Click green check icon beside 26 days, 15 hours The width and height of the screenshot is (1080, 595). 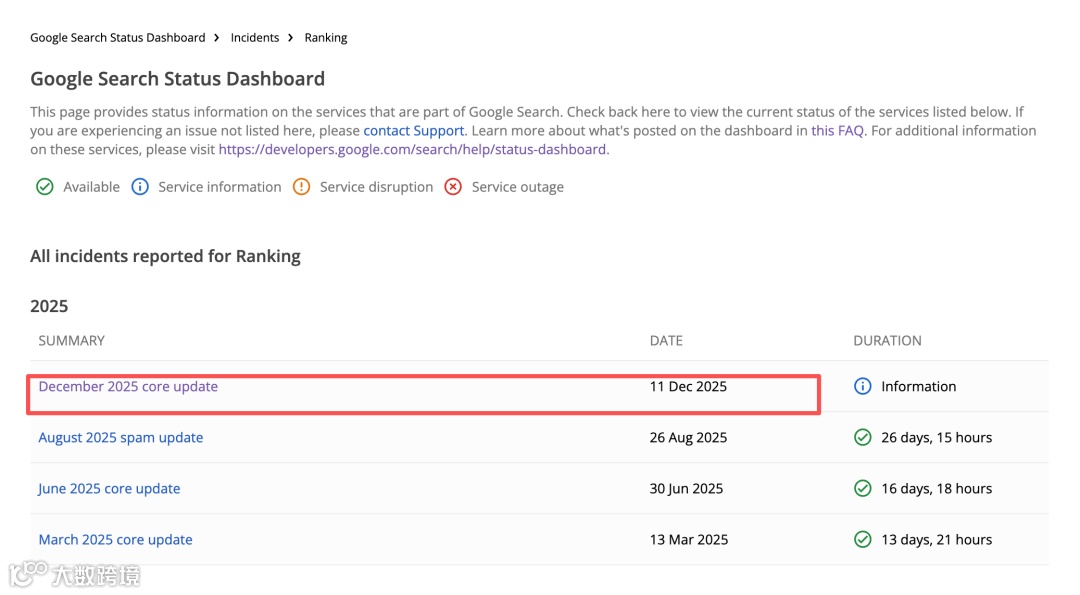coord(862,437)
